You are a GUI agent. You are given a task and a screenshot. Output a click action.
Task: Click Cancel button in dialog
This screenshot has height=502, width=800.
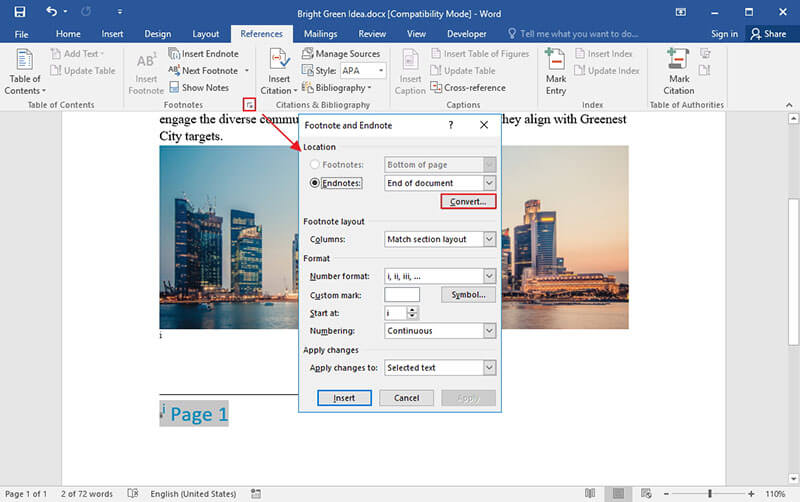tap(407, 398)
